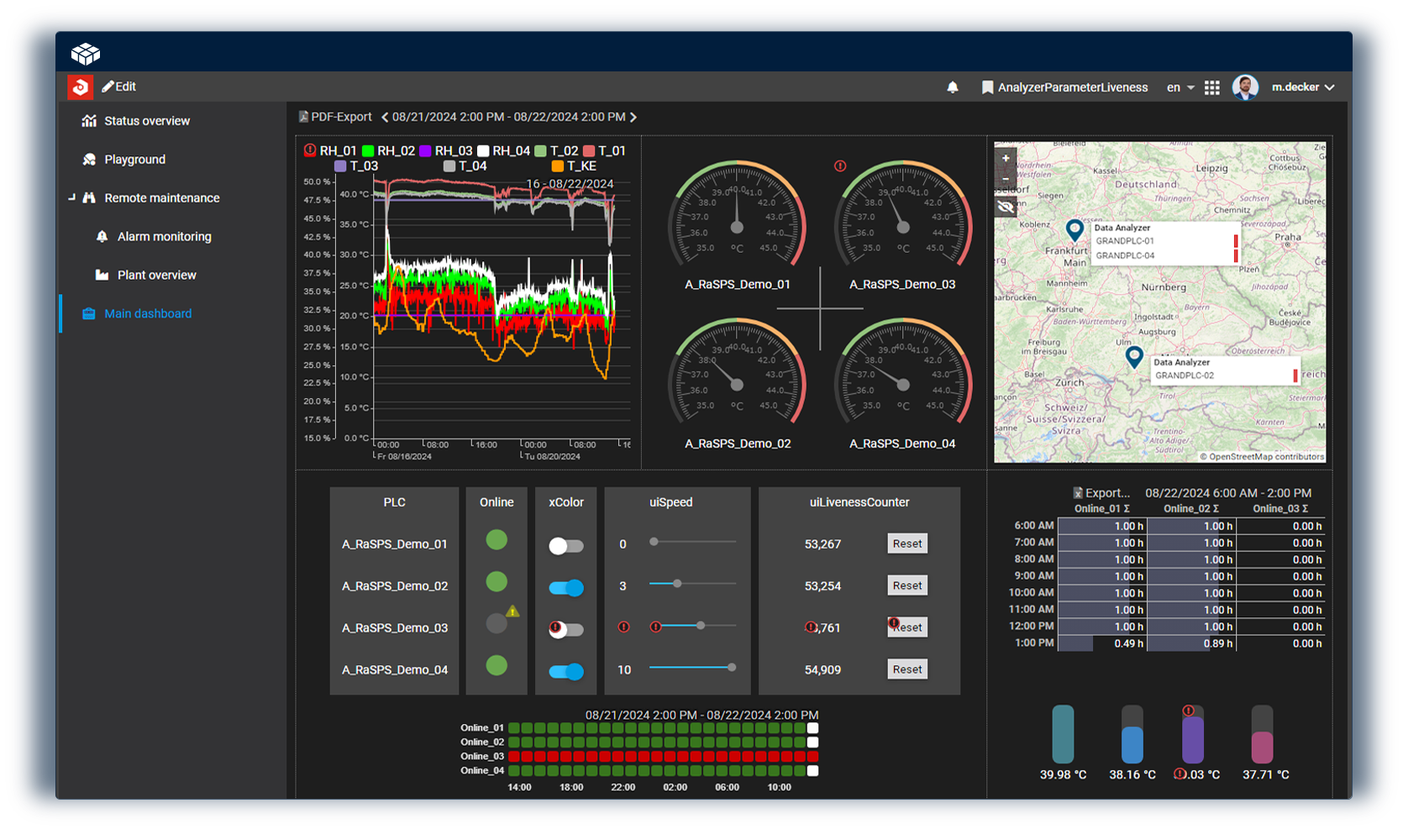Collapse the Remote maintenance tree section
Screen dimensions: 1403x840
pos(71,198)
